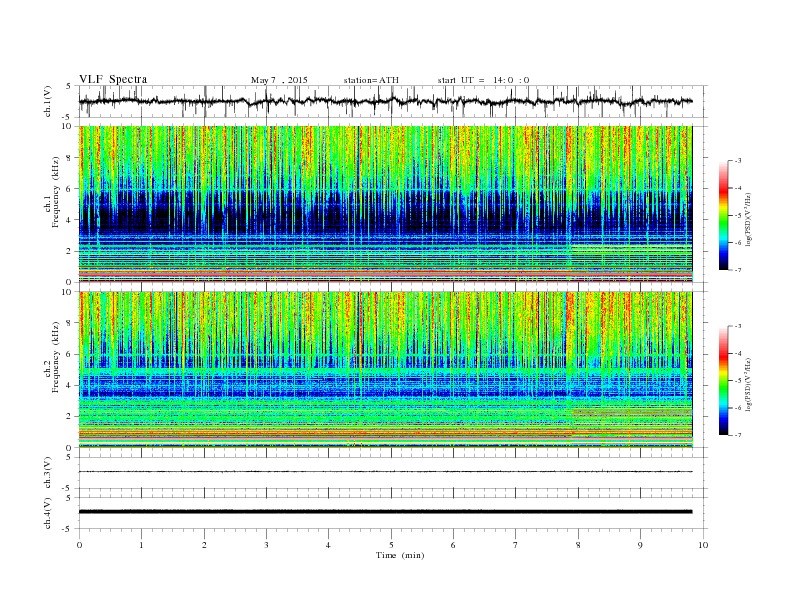This screenshot has width=792, height=612.
Task: Click the ch.1 spectrogram color scale bar
Action: 723,215
